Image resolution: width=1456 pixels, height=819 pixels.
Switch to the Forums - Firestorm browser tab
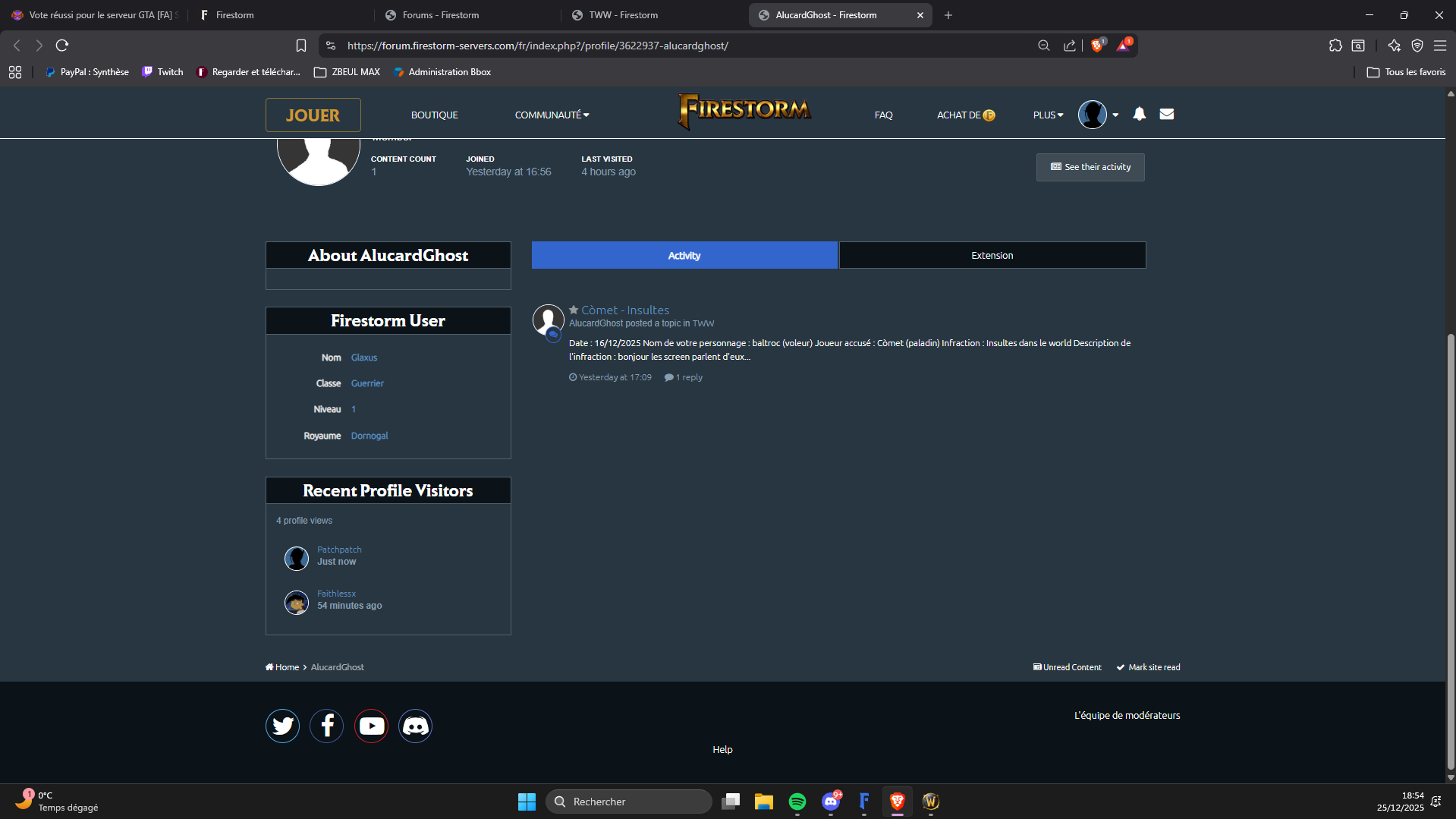(441, 15)
